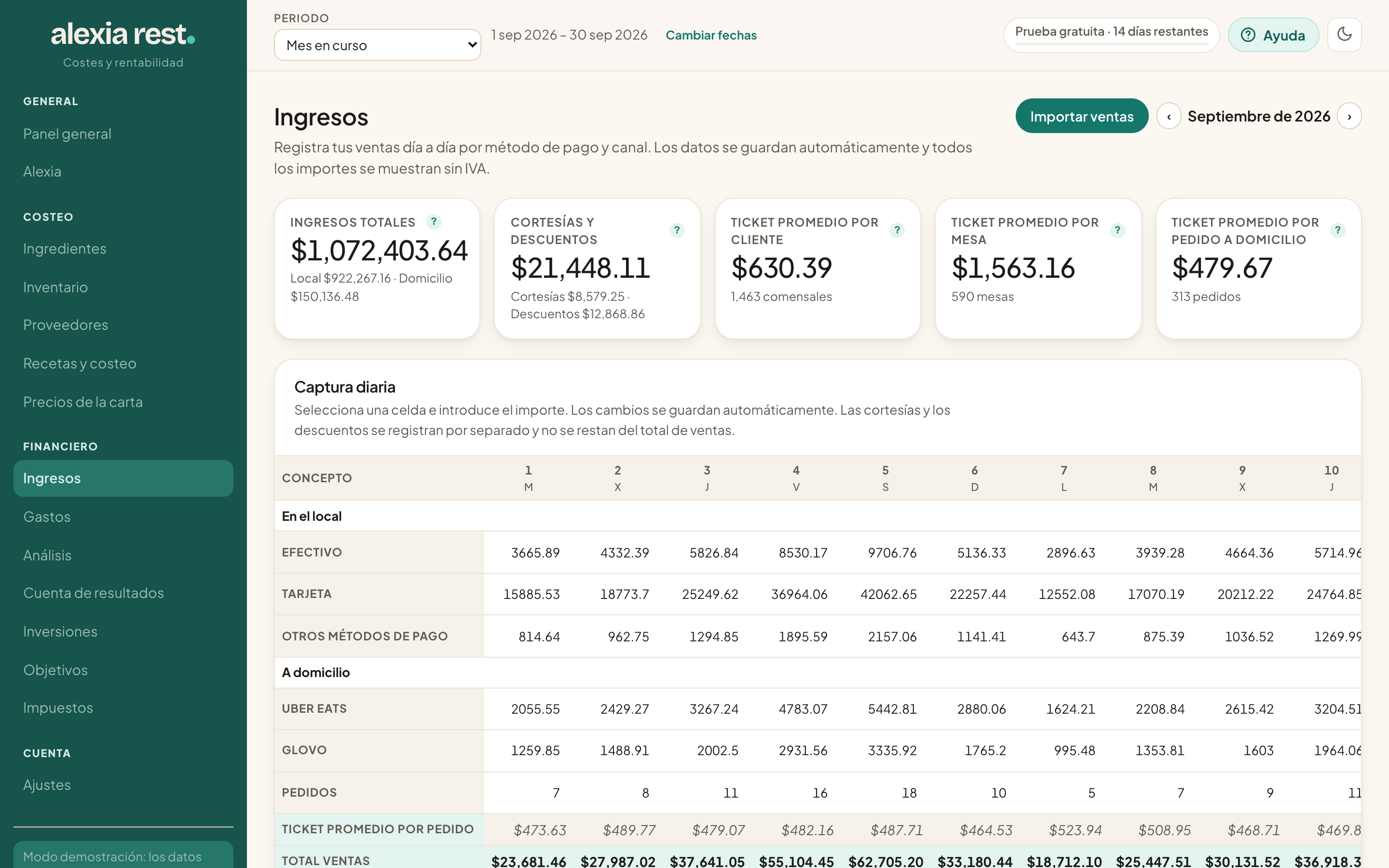Image resolution: width=1389 pixels, height=868 pixels.
Task: Open help tooltip for Ingresos Totales
Action: (x=434, y=222)
